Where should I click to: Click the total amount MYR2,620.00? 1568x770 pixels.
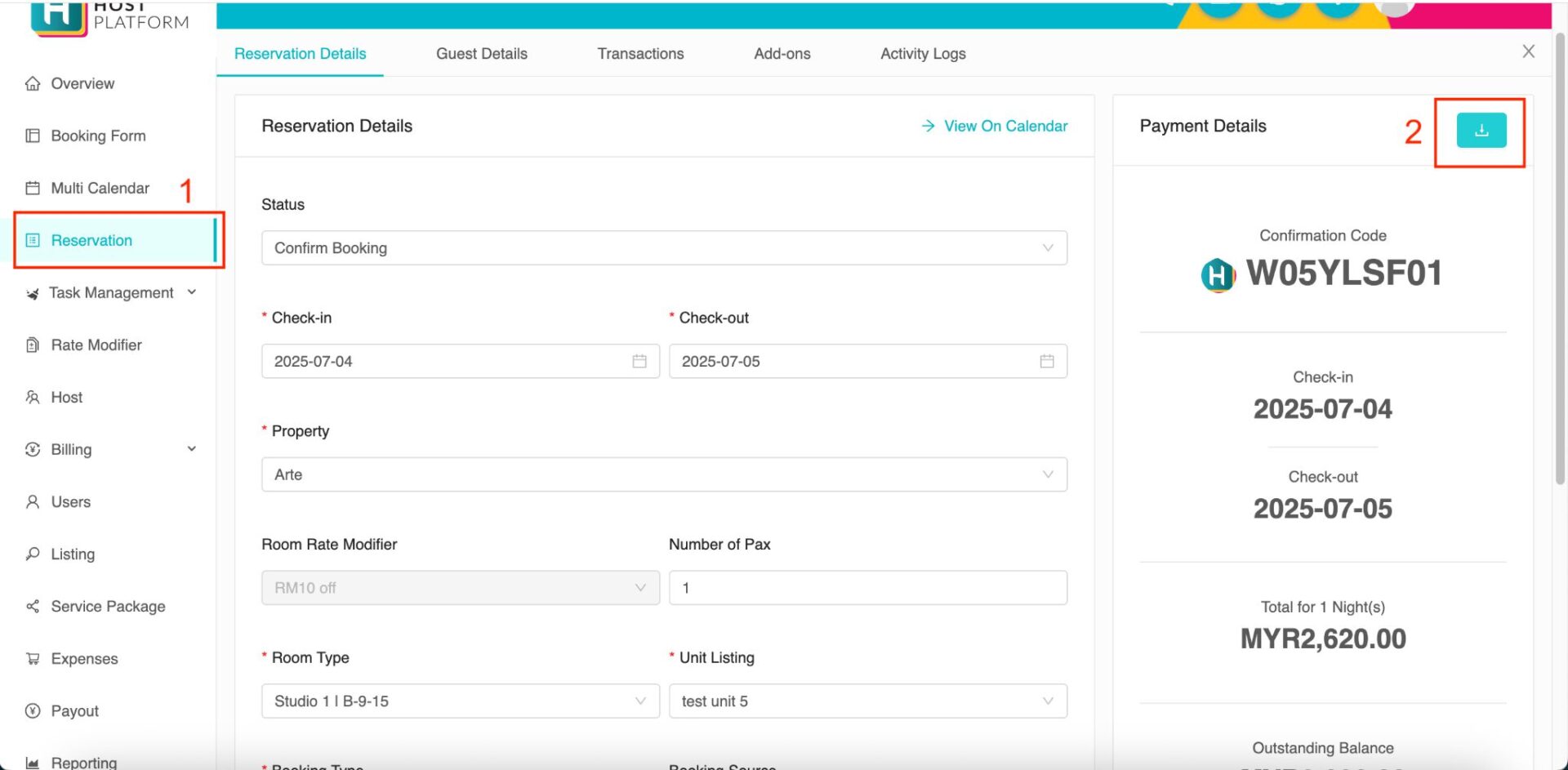click(x=1323, y=639)
